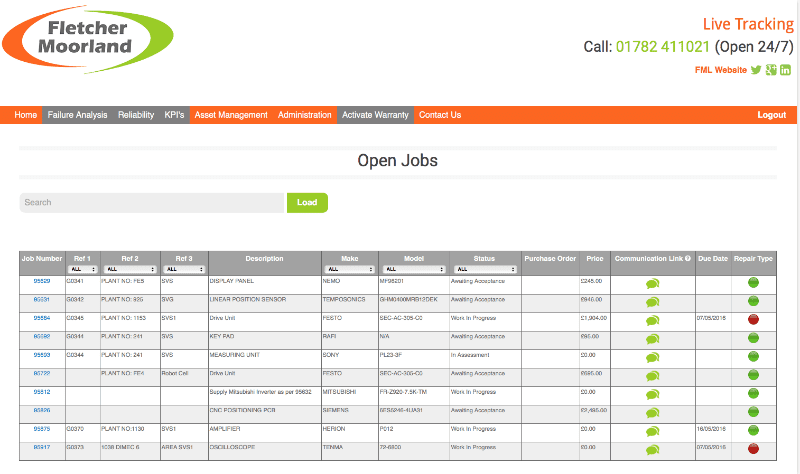Screen dimensions: 800x474
Task: Open job number link for DISPLAY PANEL row
Action: coord(42,281)
